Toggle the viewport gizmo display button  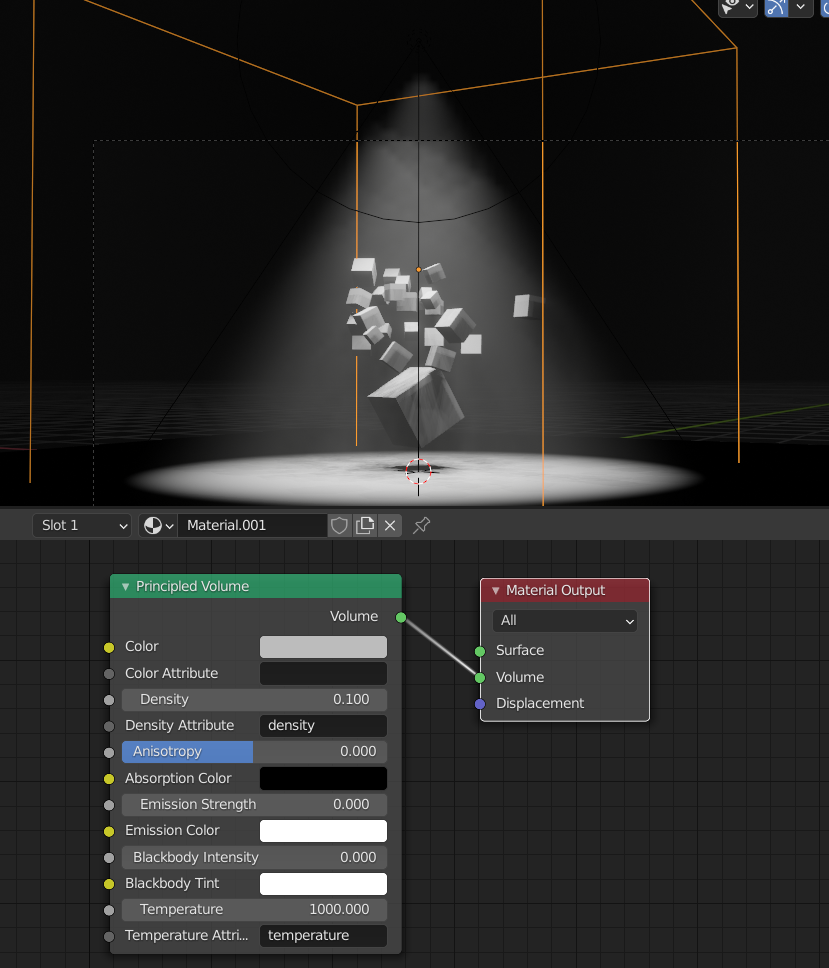pyautogui.click(x=776, y=7)
